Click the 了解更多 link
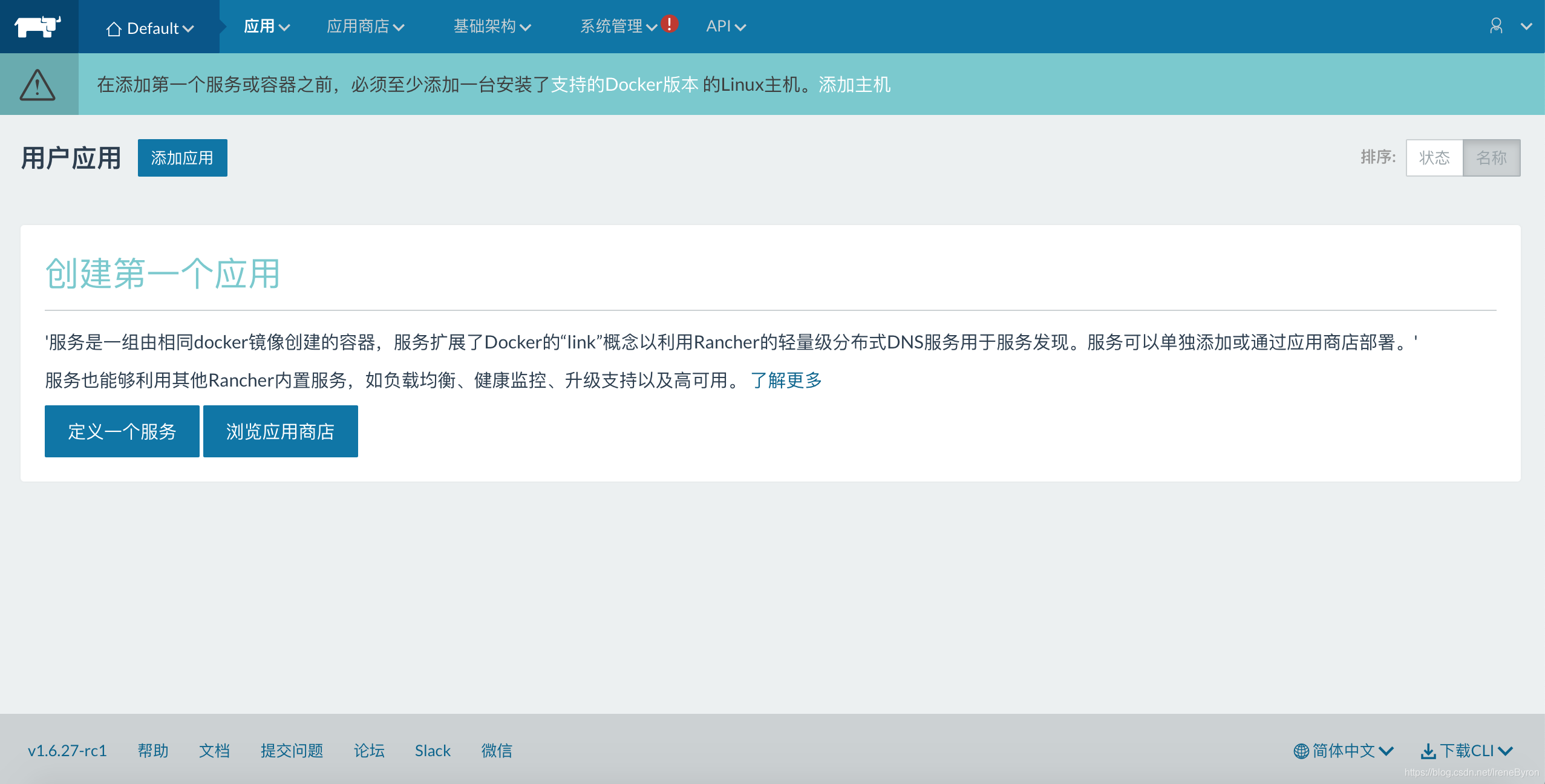Viewport: 1545px width, 784px height. [786, 380]
